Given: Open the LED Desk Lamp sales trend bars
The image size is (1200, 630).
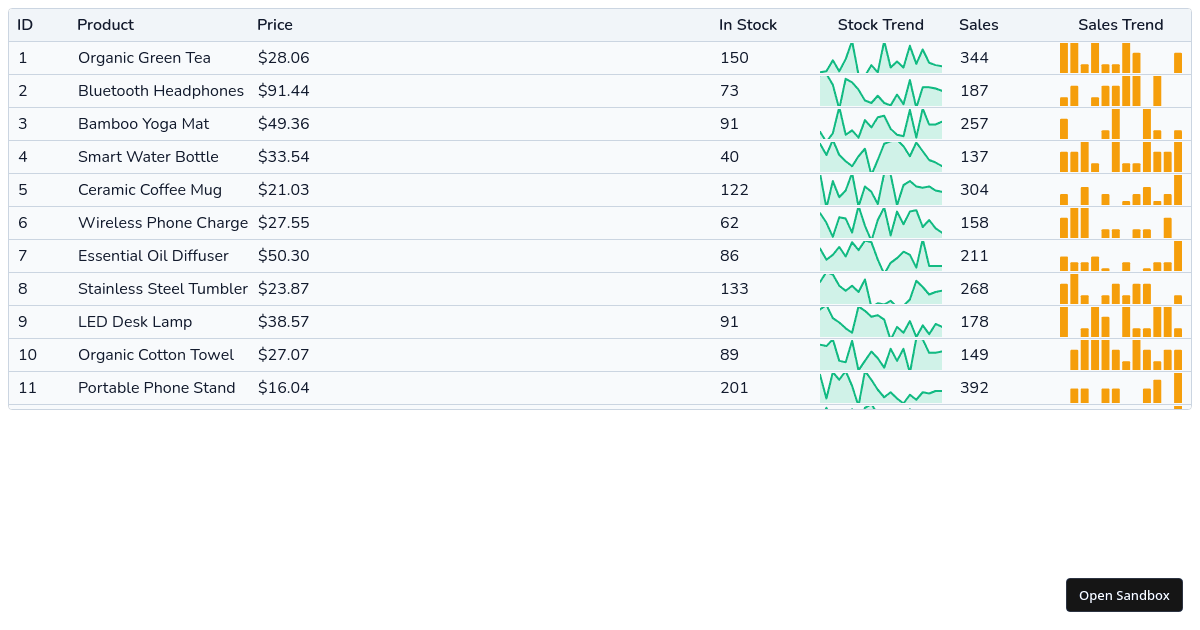Looking at the screenshot, I should [1121, 322].
